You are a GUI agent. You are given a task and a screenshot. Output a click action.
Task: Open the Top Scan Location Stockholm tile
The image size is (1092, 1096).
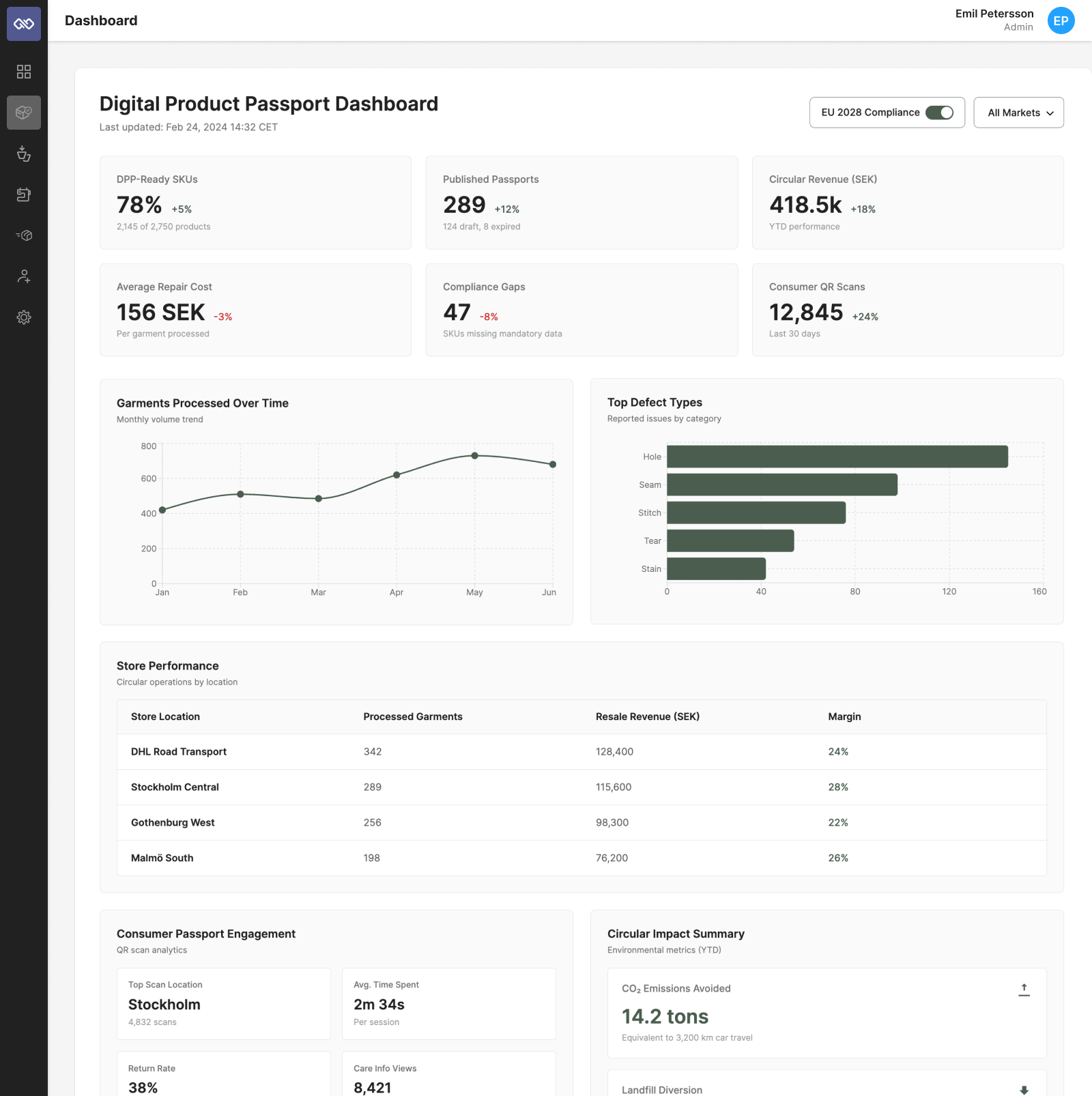click(224, 1003)
